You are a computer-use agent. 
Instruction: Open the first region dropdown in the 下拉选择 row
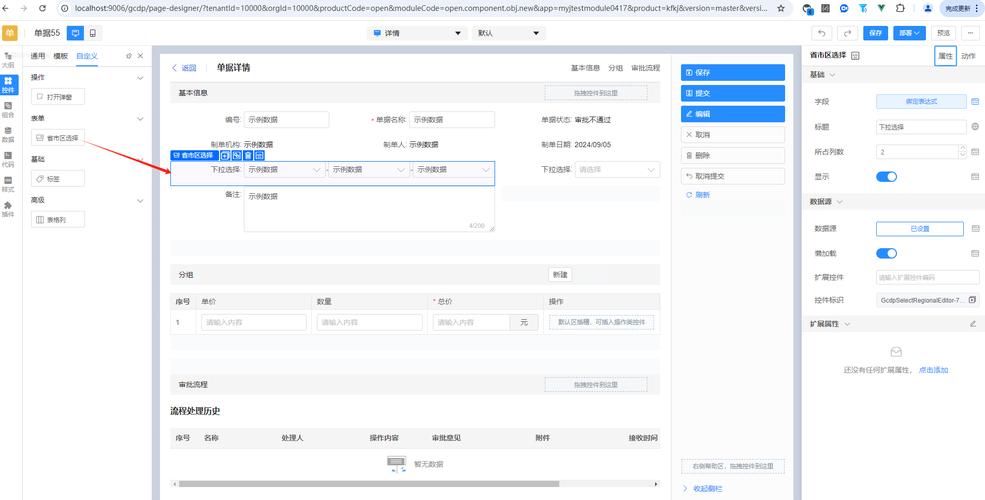284,170
